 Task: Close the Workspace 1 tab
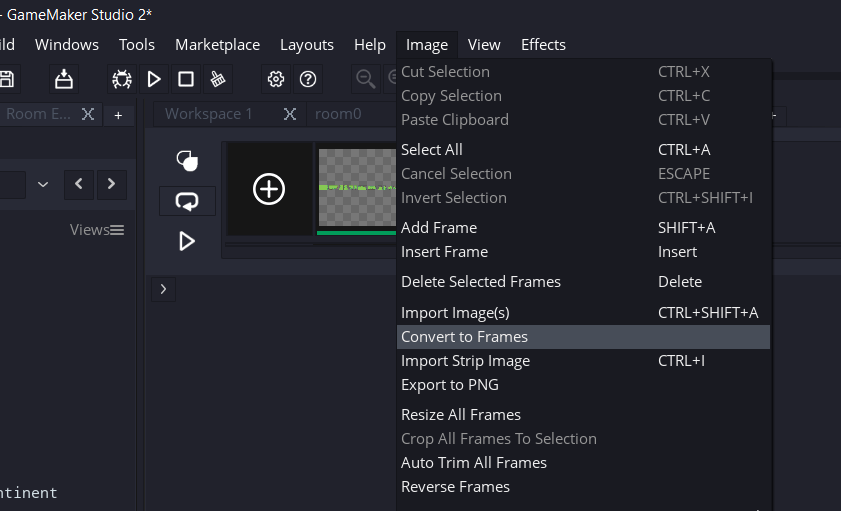pyautogui.click(x=290, y=114)
